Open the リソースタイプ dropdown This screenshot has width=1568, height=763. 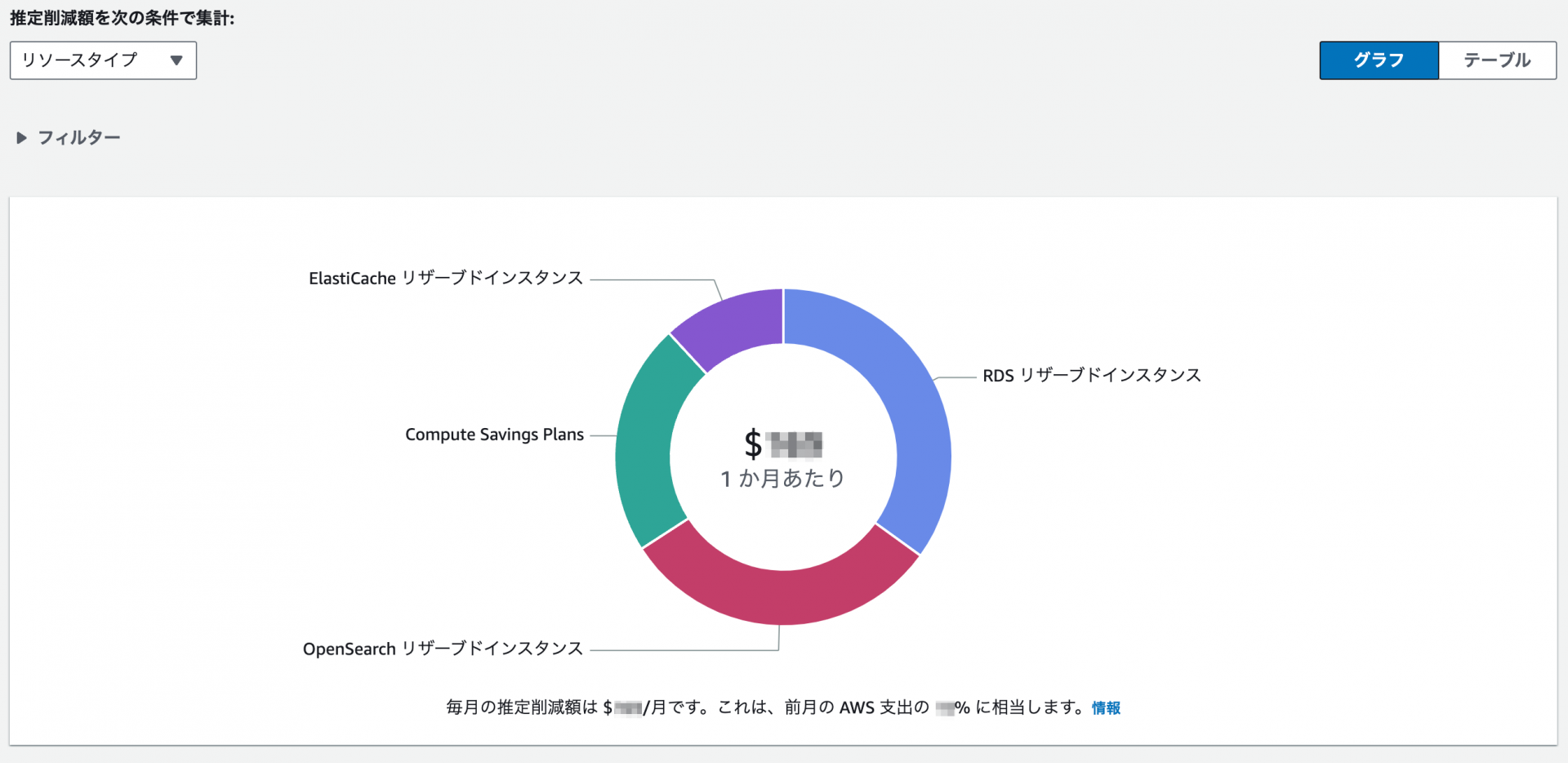coord(102,60)
